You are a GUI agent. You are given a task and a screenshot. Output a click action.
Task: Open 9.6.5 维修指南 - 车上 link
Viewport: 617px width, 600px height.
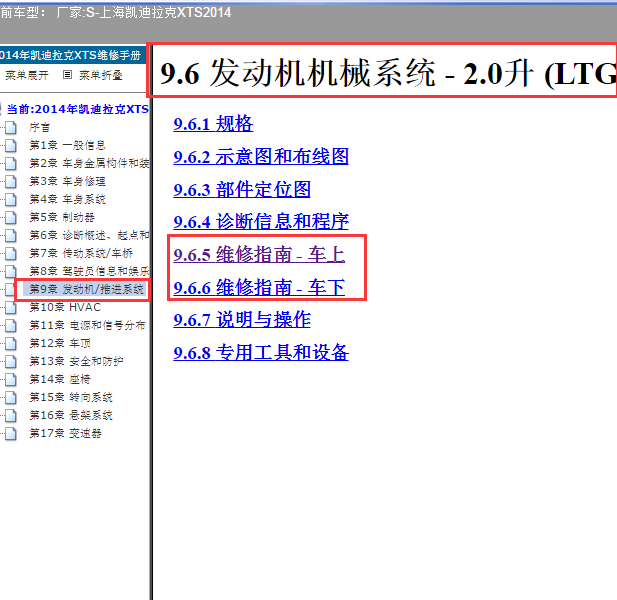click(x=259, y=254)
